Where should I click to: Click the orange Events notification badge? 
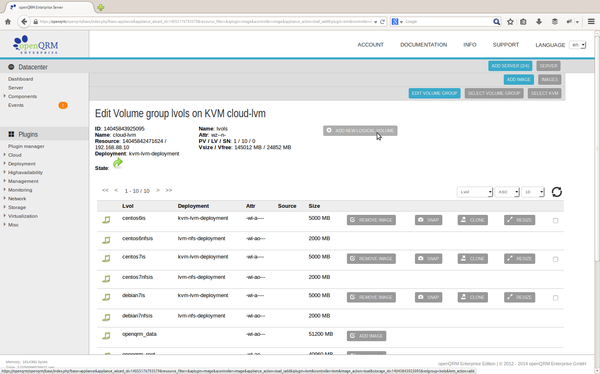(x=63, y=105)
